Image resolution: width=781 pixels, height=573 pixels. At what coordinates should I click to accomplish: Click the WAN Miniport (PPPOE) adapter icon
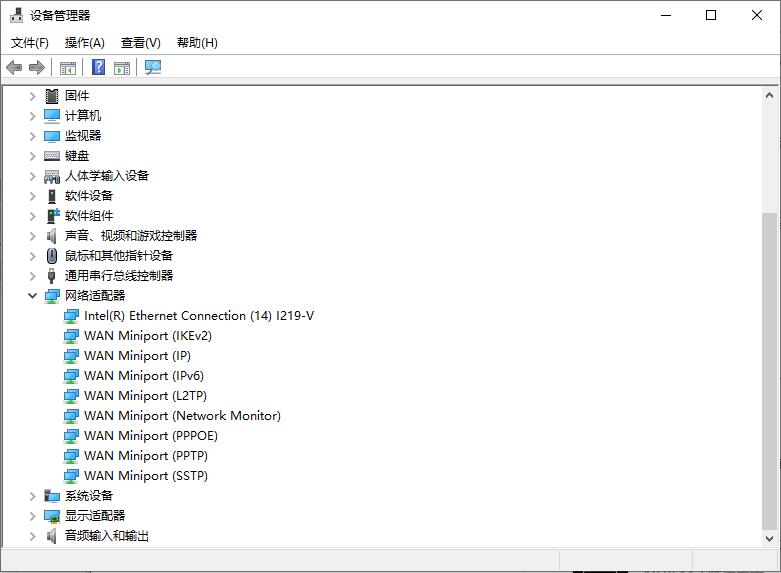point(71,436)
